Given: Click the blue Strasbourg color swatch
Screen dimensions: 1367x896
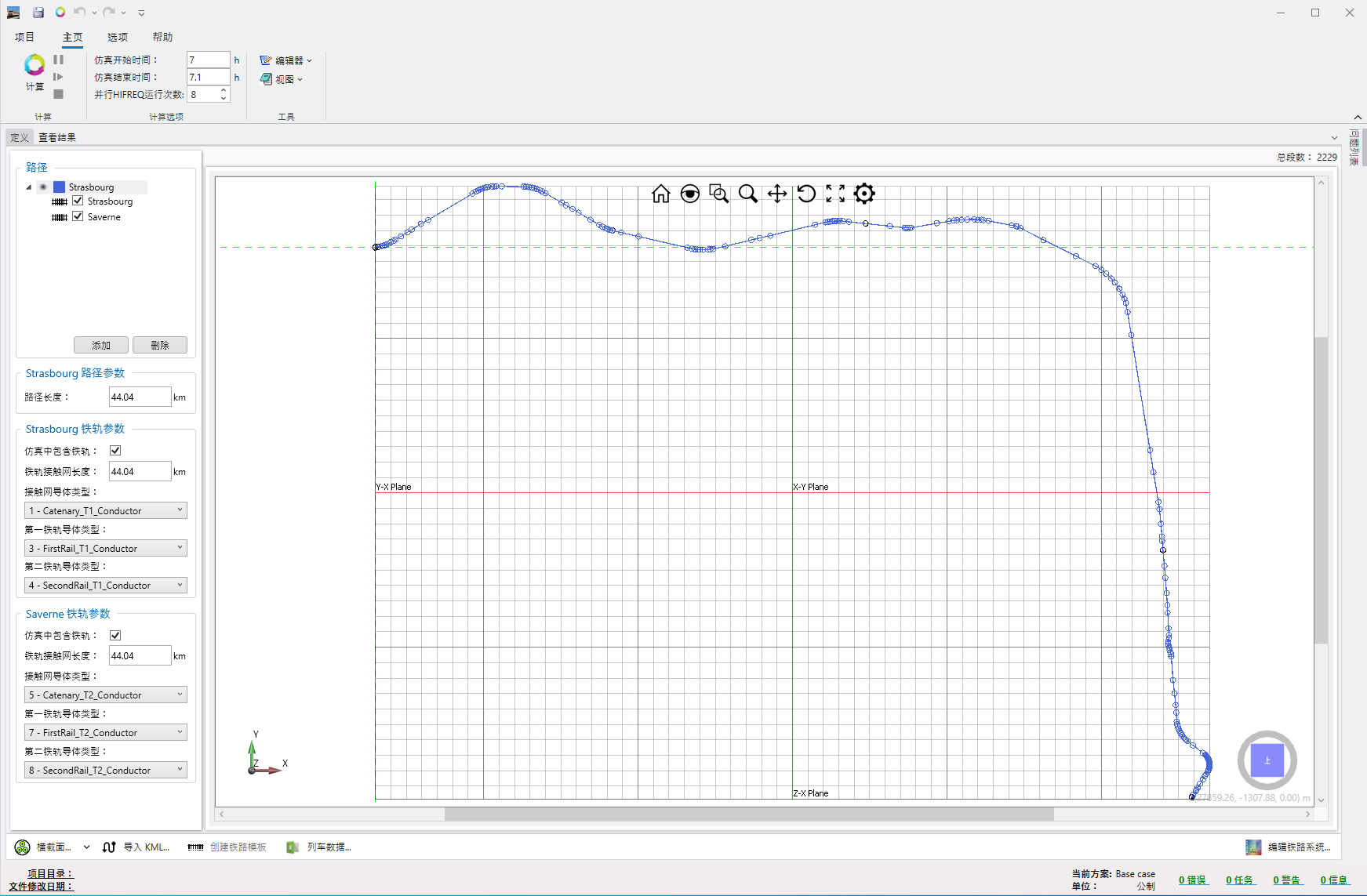Looking at the screenshot, I should 59,187.
